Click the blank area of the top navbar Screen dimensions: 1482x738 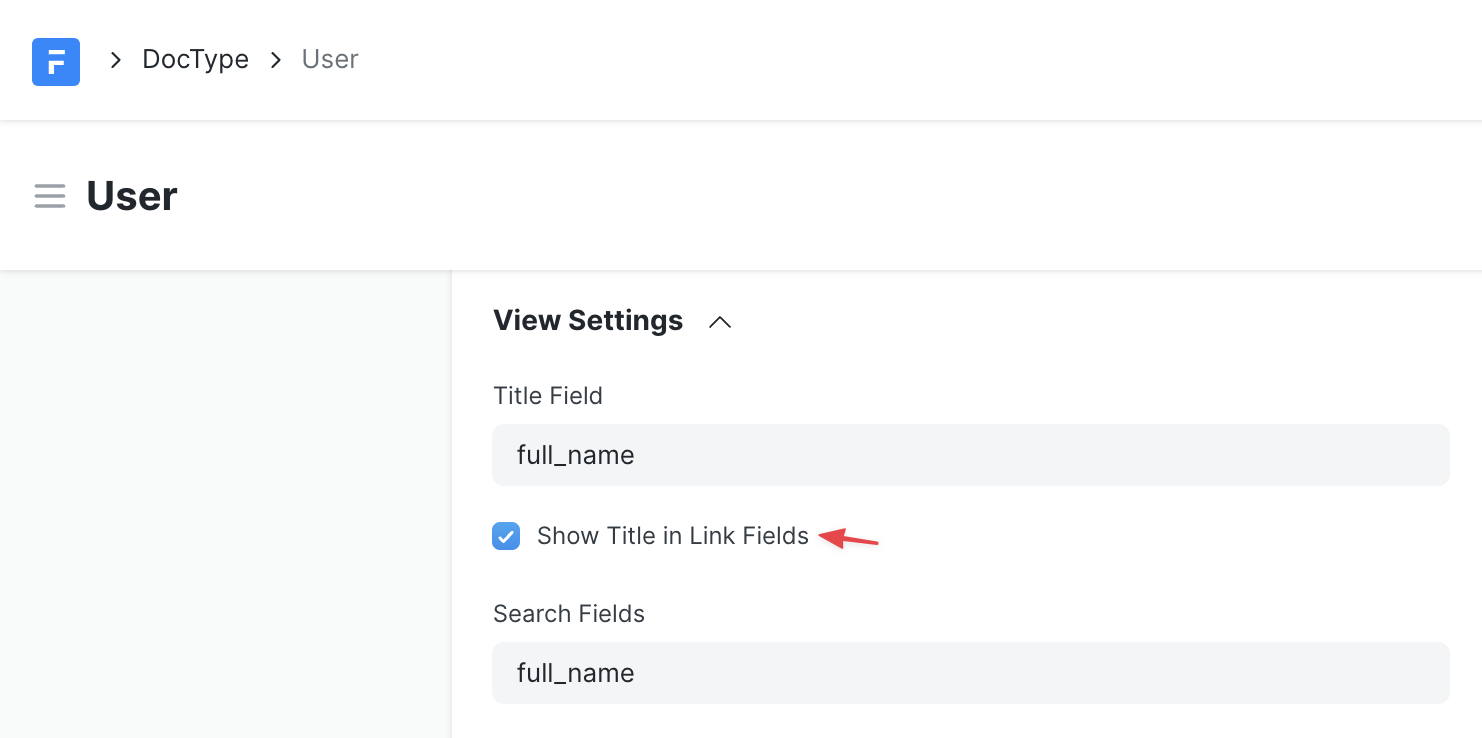coord(900,60)
